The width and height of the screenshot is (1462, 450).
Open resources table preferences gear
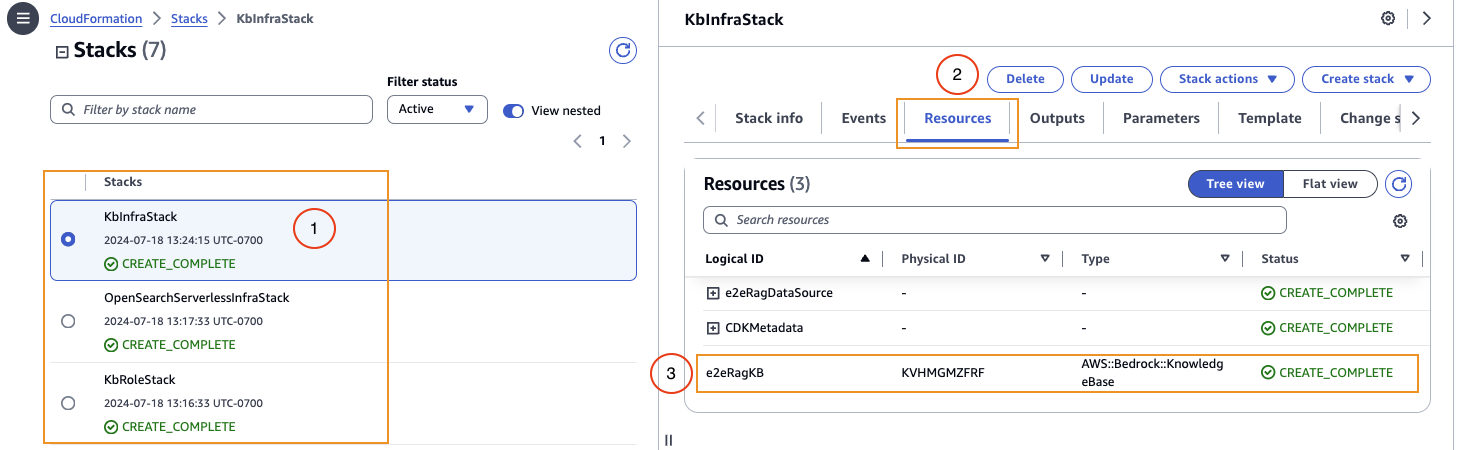[1400, 221]
